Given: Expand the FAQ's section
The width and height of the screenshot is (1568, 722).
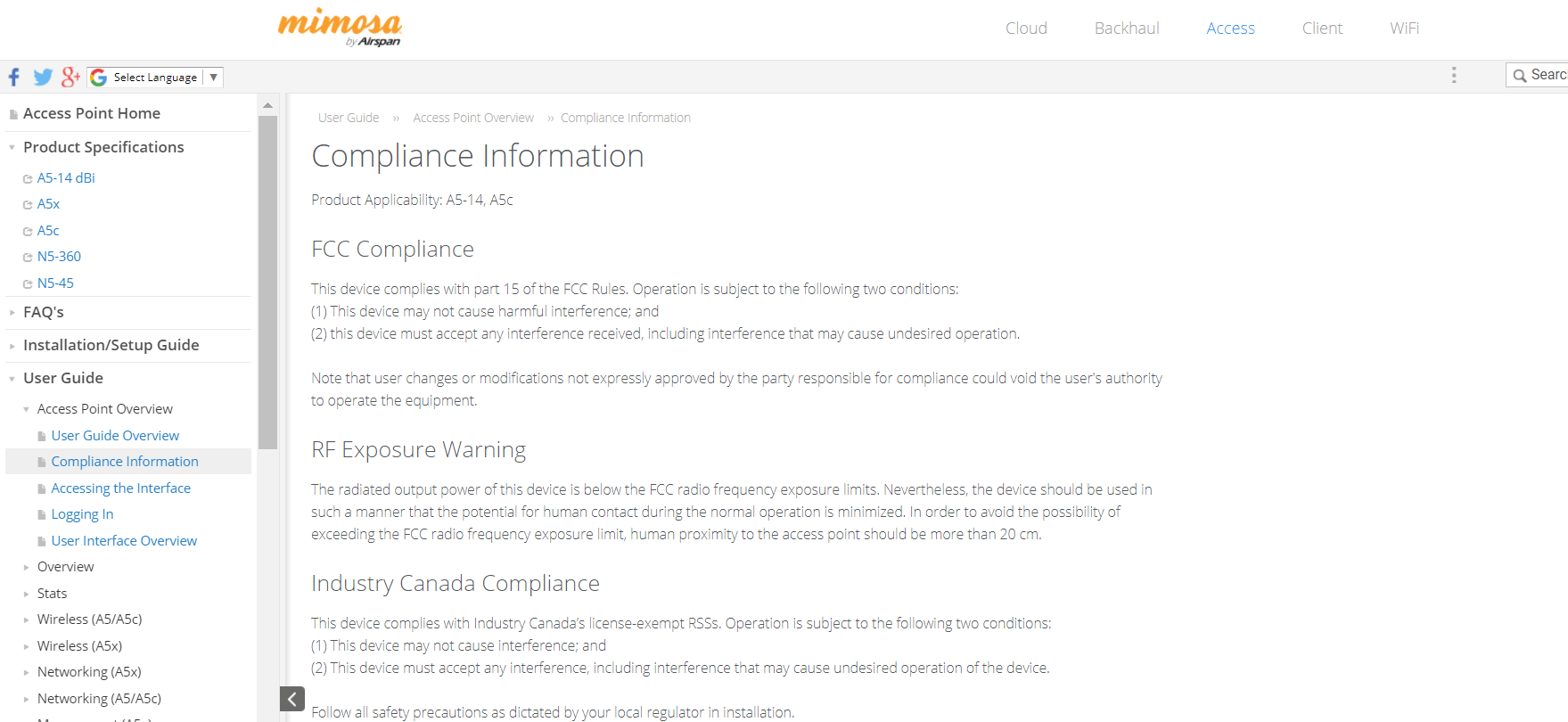Looking at the screenshot, I should click(12, 313).
